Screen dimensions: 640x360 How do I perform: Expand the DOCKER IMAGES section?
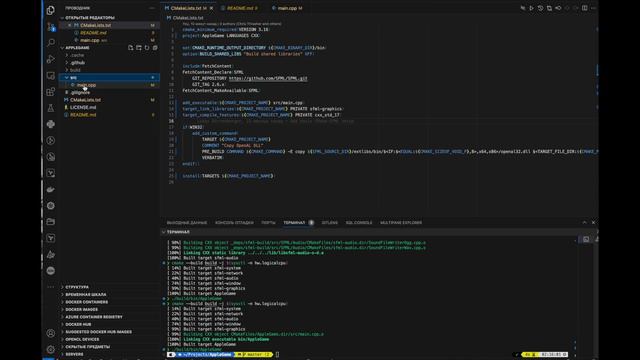[109, 309]
